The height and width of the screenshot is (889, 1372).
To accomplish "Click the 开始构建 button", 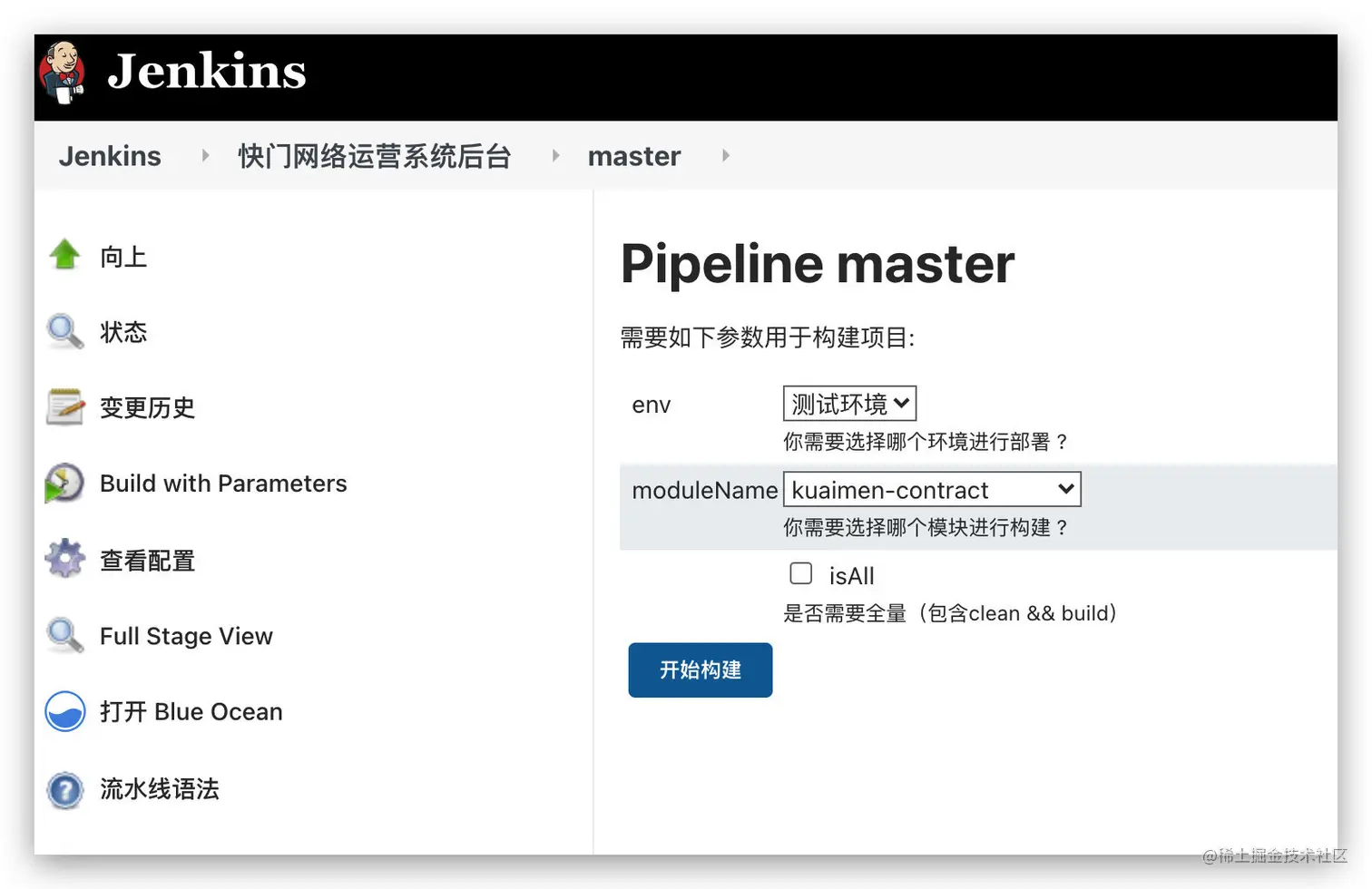I will [x=701, y=669].
